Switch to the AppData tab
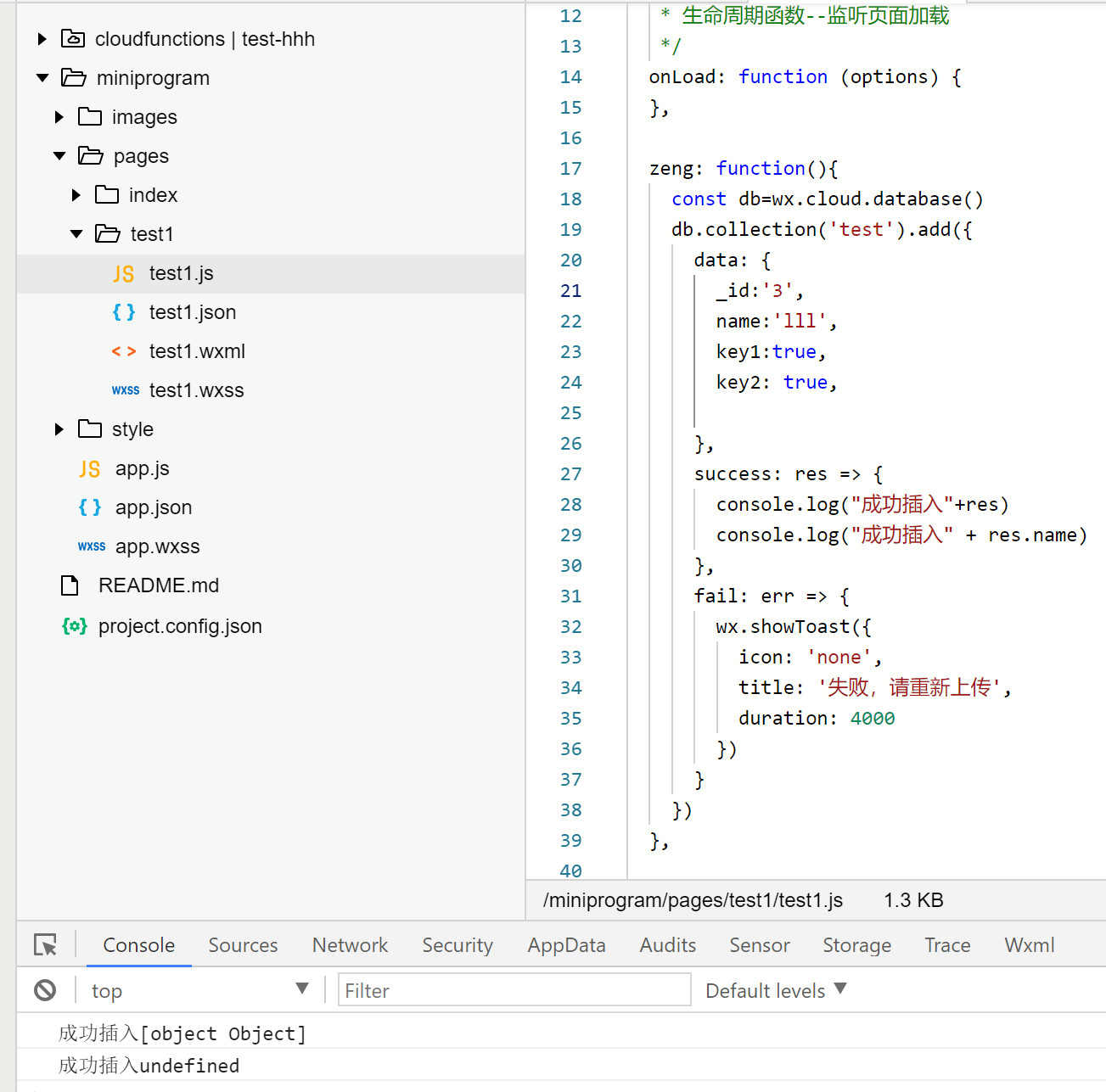The height and width of the screenshot is (1092, 1106). [566, 945]
